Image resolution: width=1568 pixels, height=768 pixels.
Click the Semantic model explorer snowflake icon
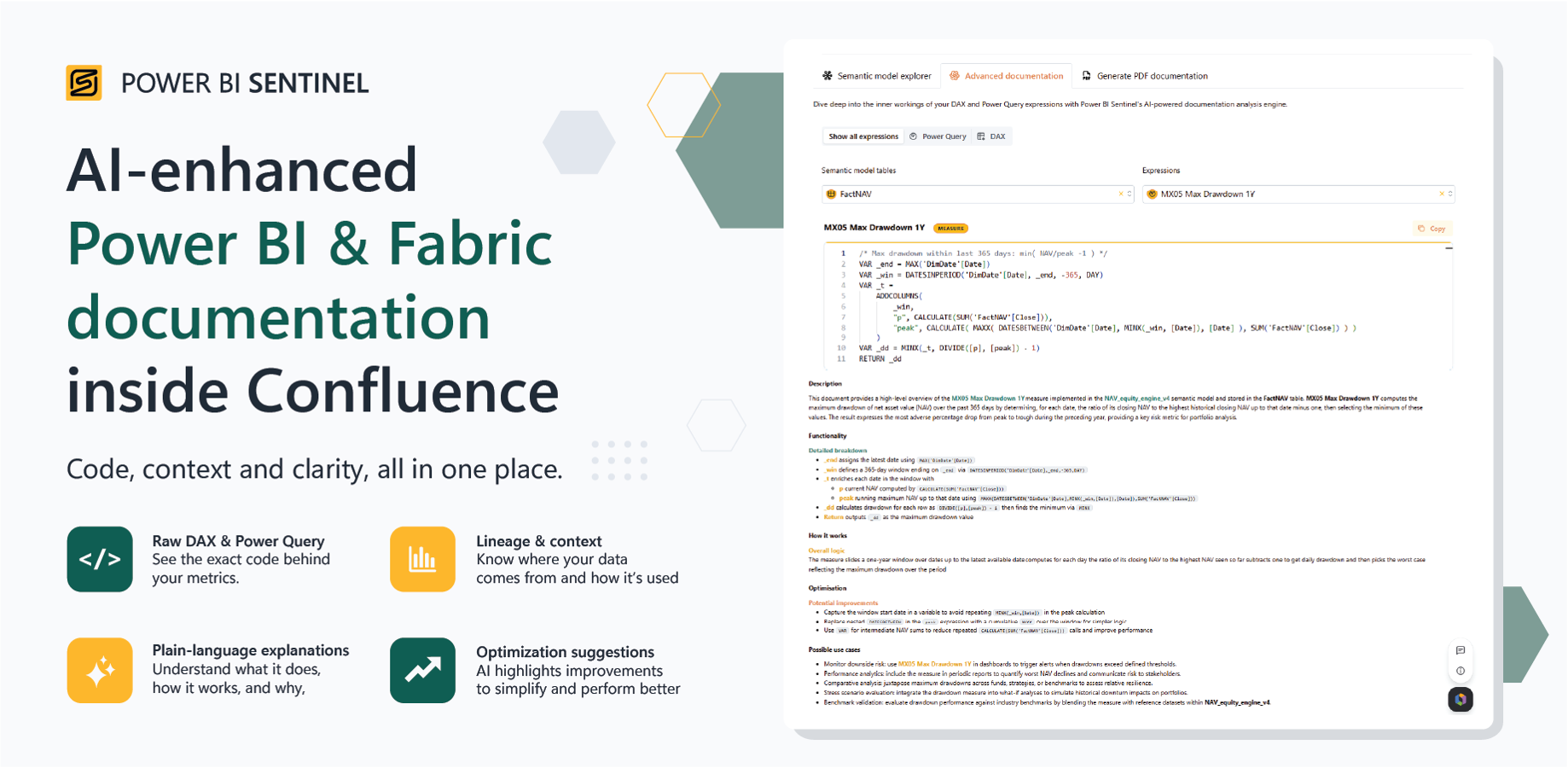(x=827, y=76)
